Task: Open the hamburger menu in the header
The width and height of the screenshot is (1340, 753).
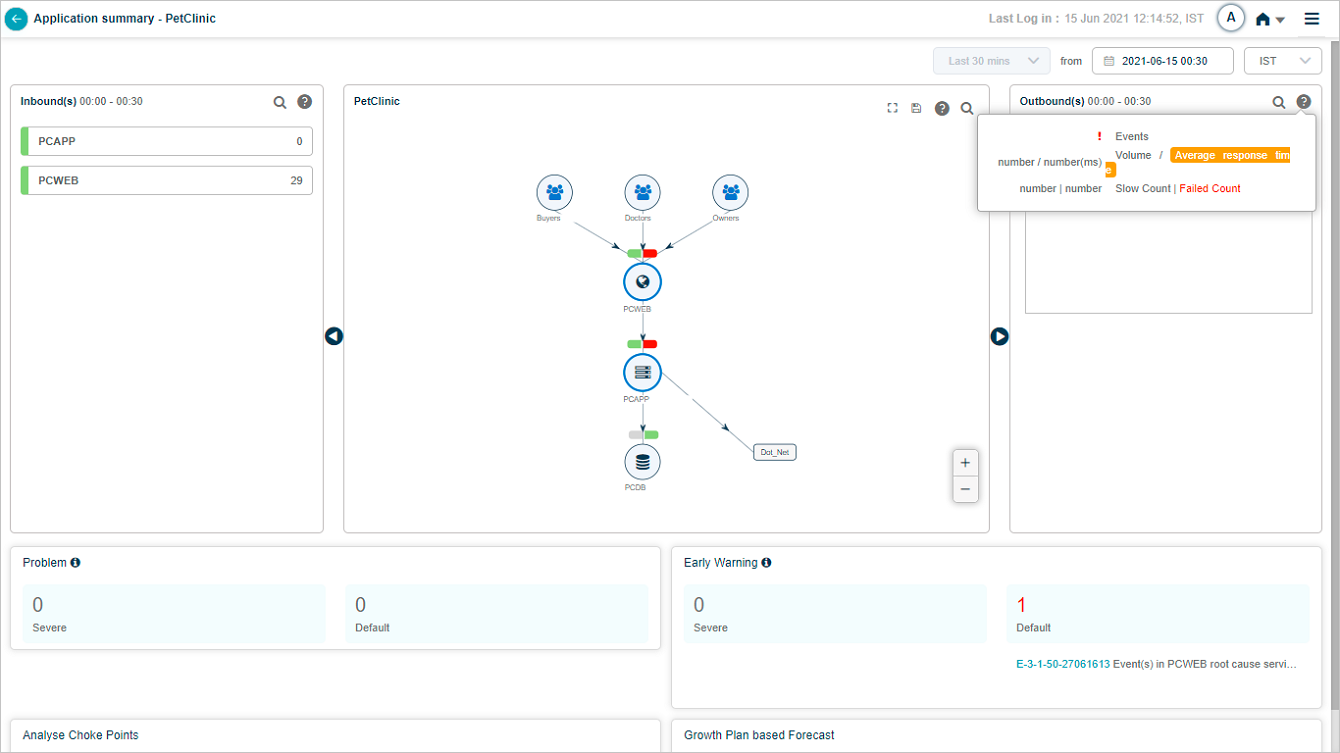Action: (x=1312, y=19)
